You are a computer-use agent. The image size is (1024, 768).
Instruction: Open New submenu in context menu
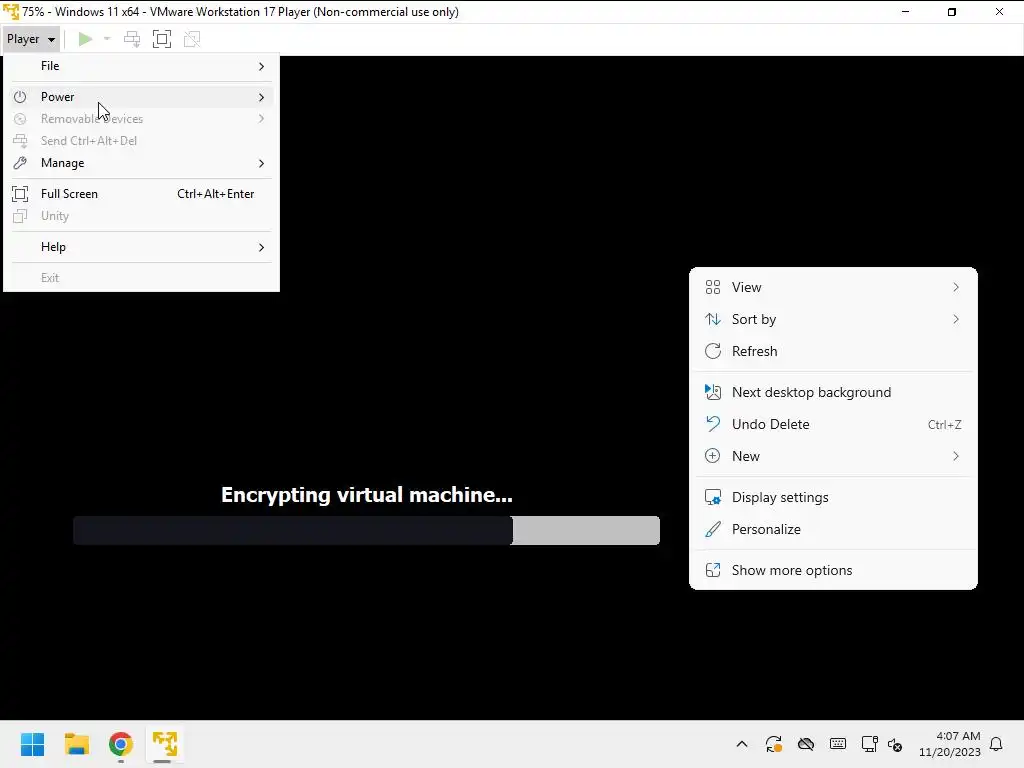click(x=833, y=456)
